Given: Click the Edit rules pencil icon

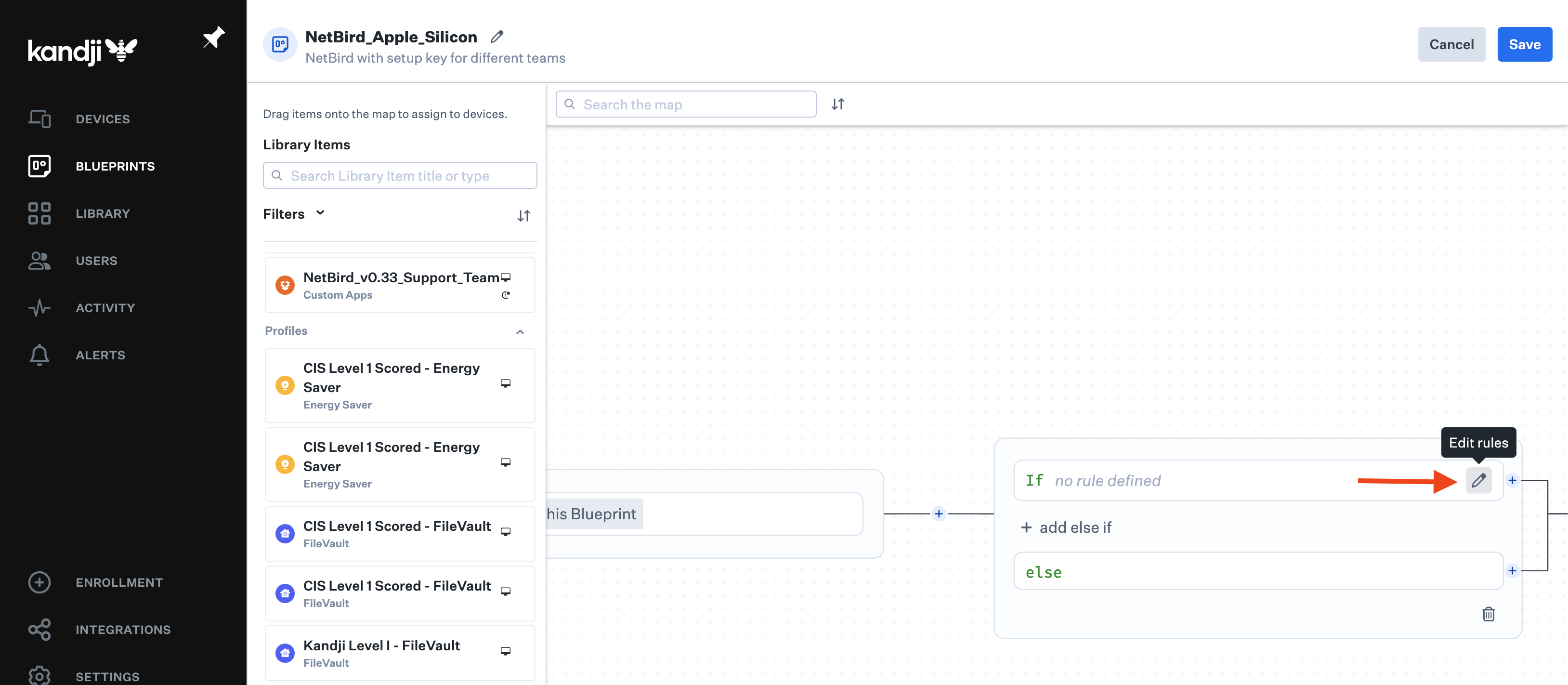Looking at the screenshot, I should click(1478, 480).
